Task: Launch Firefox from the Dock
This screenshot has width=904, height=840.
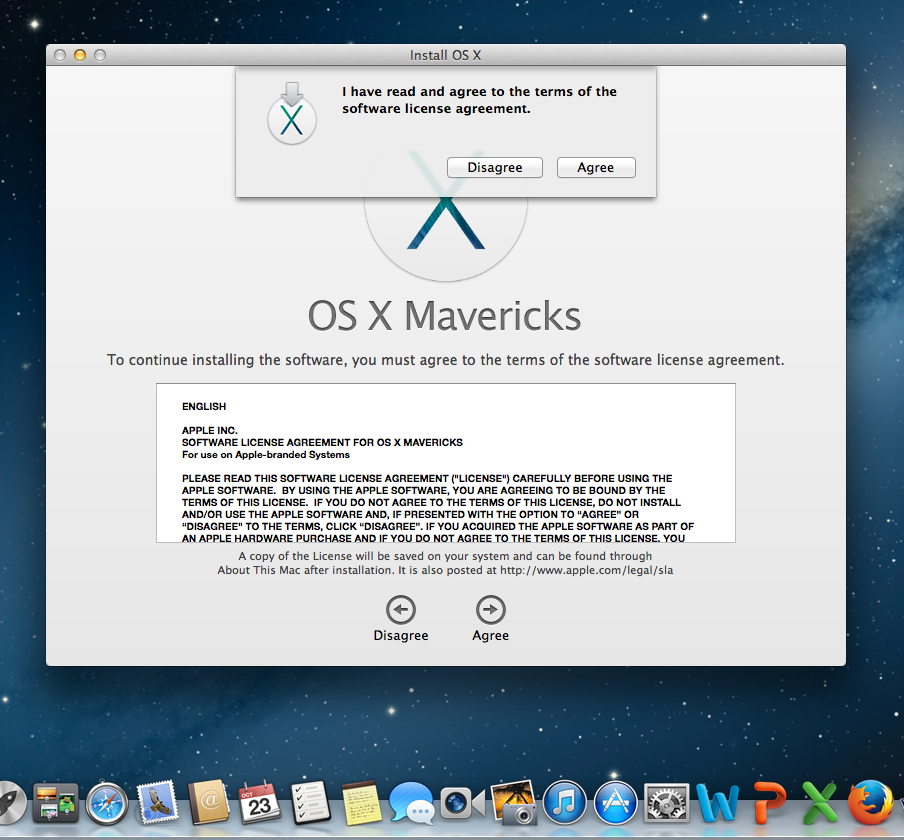Action: coord(871,803)
